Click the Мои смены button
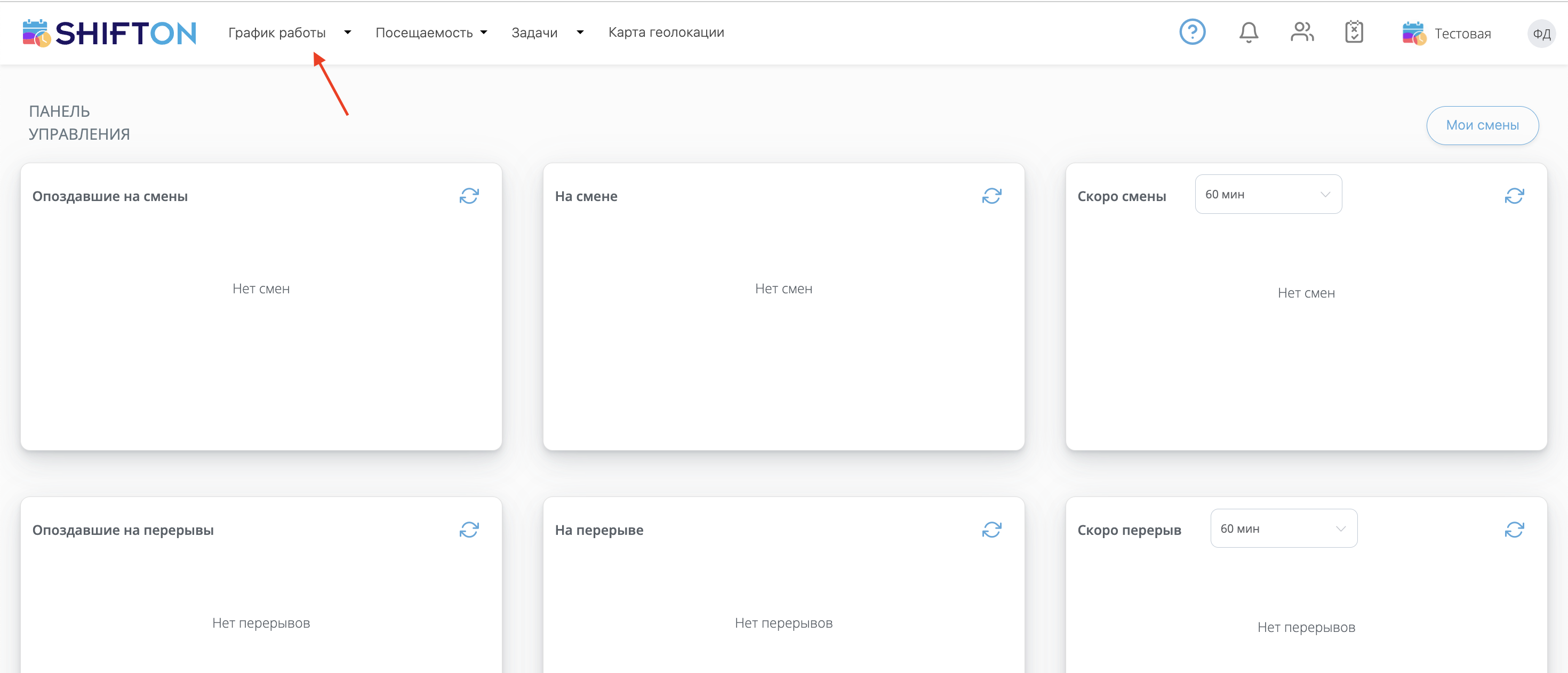This screenshot has width=1568, height=673. [x=1482, y=125]
